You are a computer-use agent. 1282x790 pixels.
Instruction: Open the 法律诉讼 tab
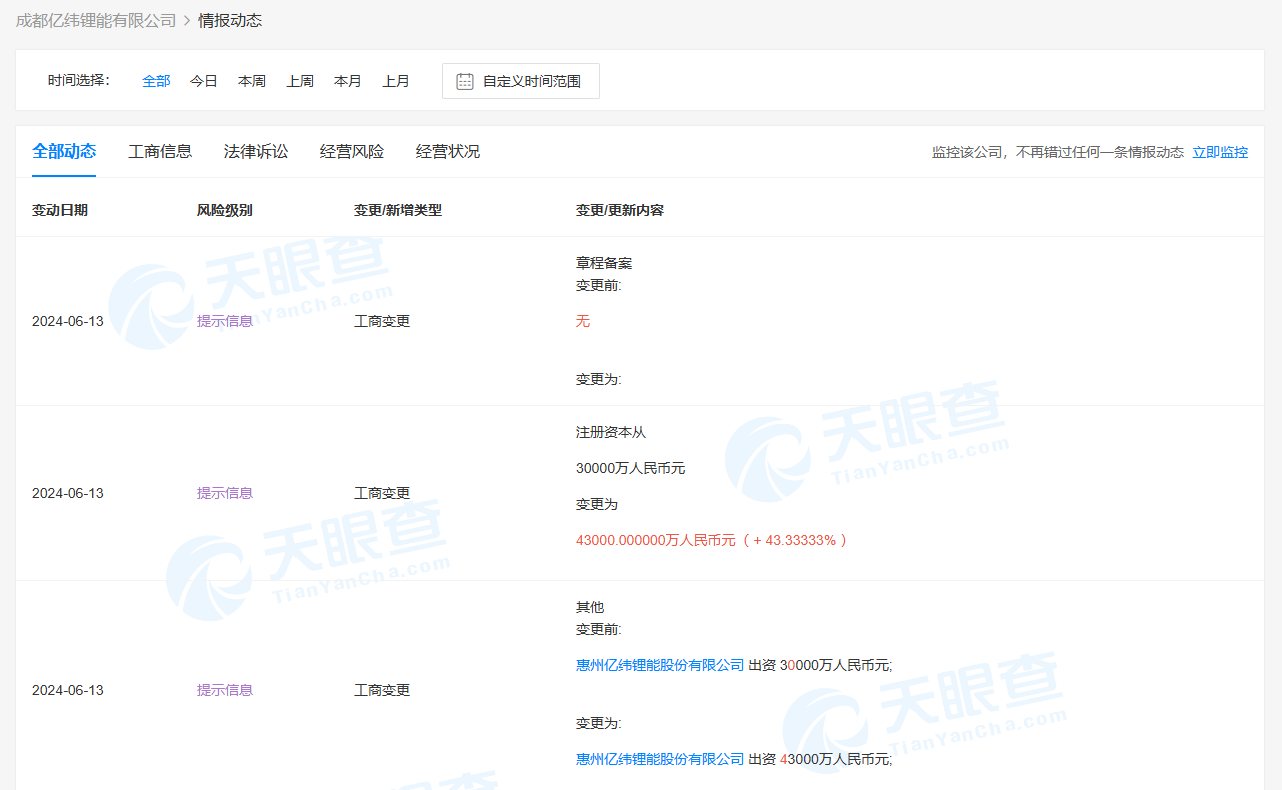256,151
